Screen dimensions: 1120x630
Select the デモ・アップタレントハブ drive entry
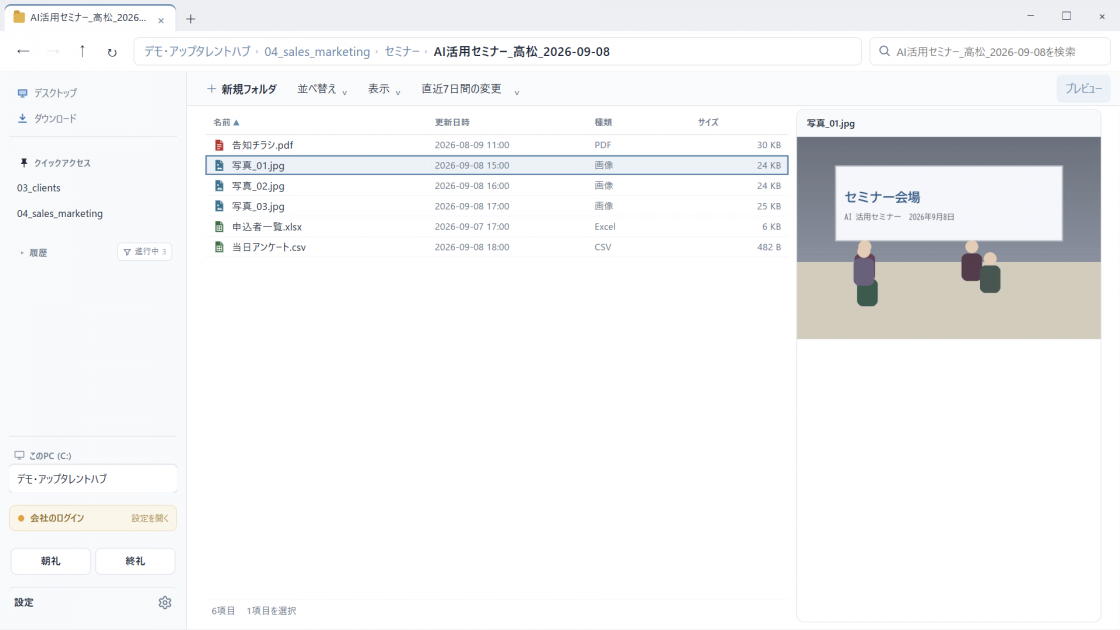pyautogui.click(x=93, y=479)
